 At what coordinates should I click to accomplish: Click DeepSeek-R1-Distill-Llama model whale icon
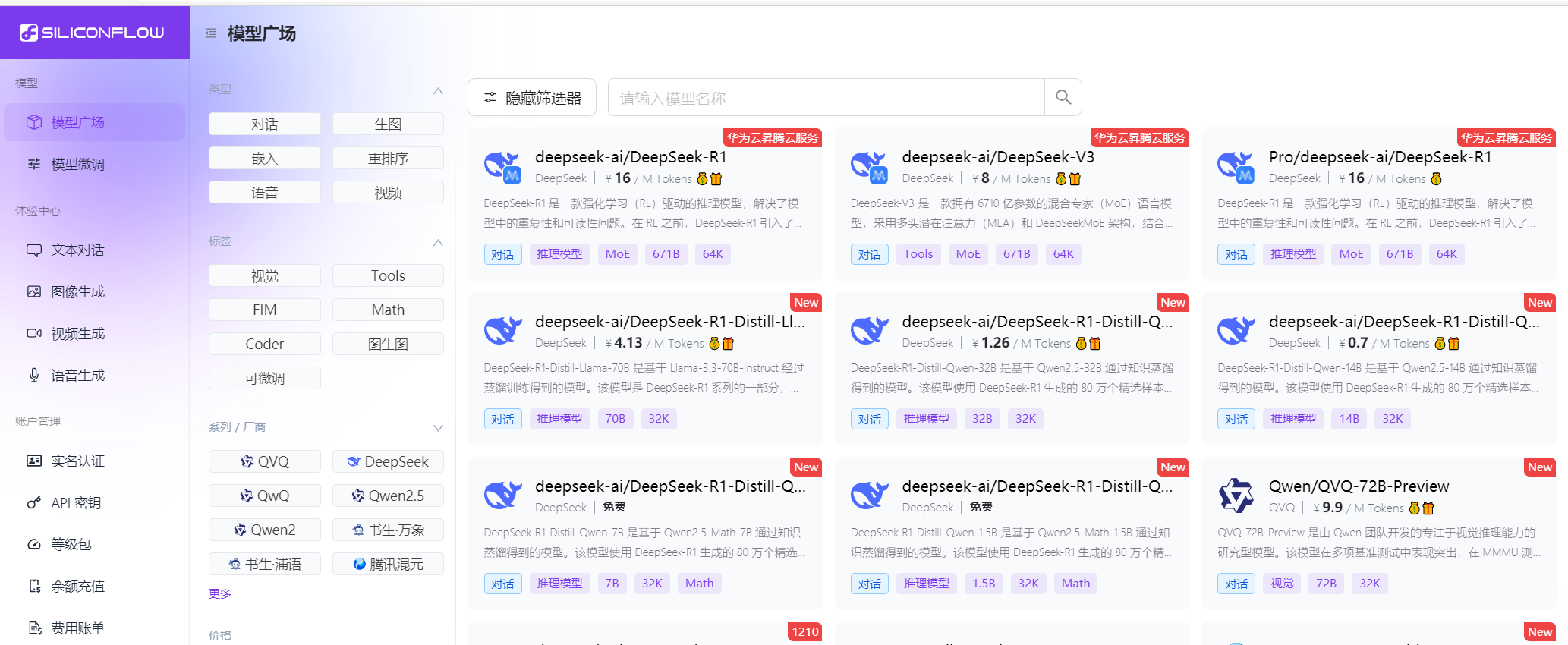coord(502,331)
